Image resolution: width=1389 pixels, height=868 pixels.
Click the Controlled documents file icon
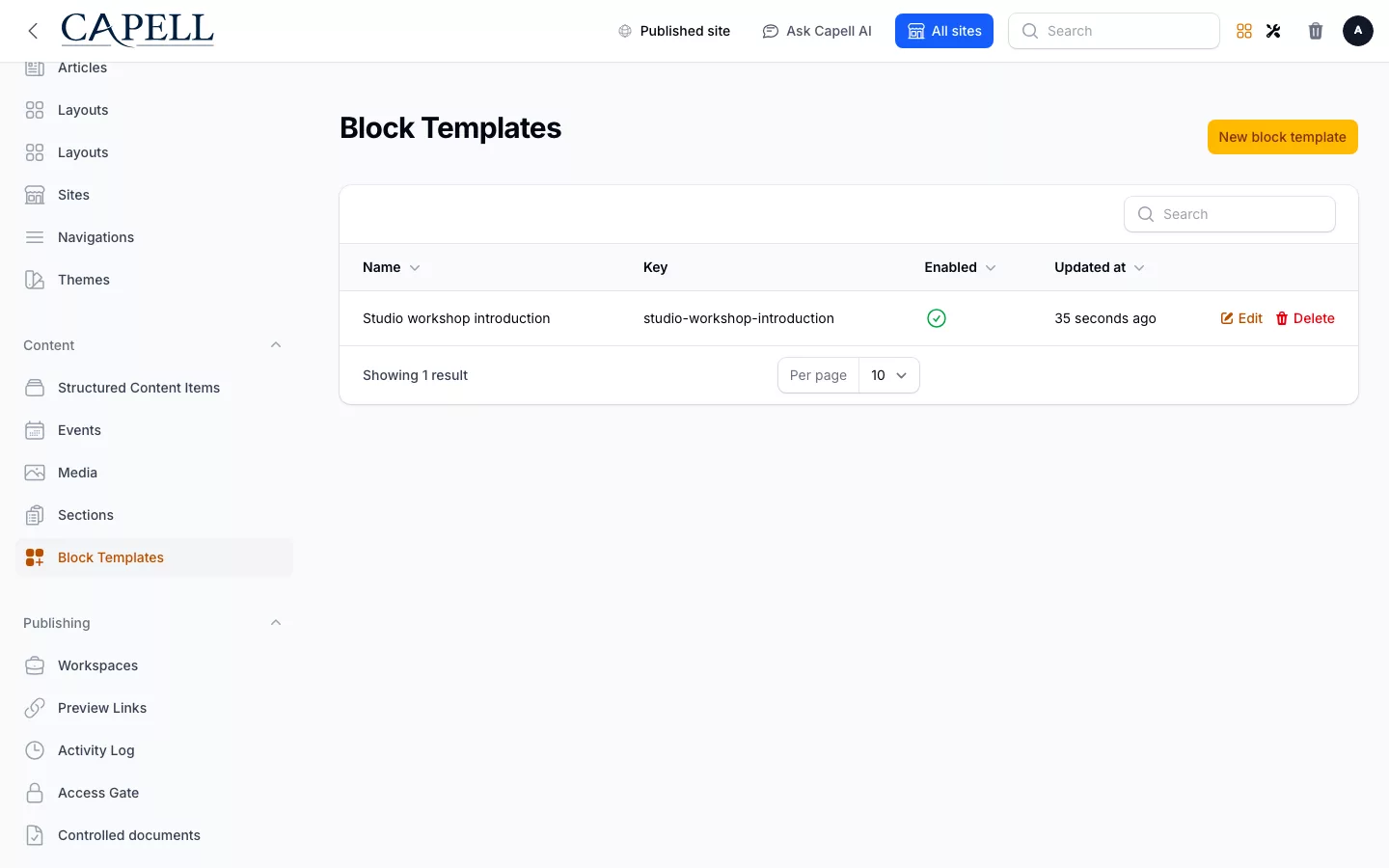click(35, 835)
